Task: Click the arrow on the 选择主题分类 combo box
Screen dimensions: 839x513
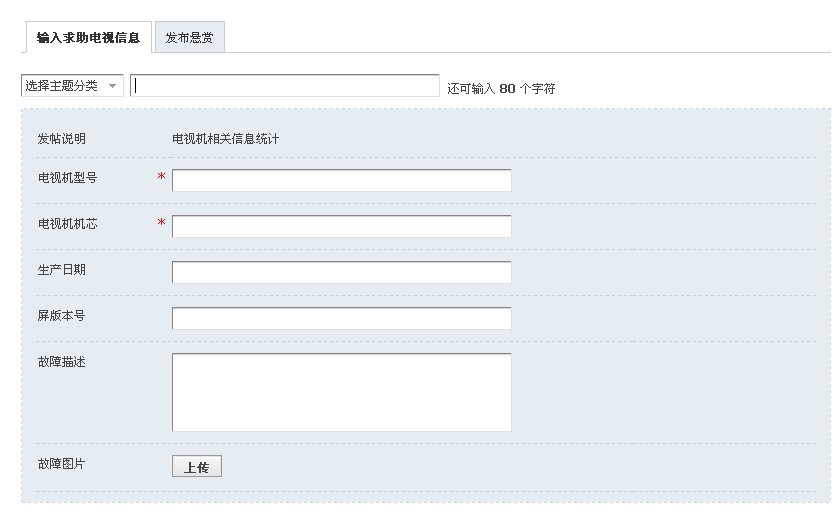Action: pyautogui.click(x=112, y=86)
